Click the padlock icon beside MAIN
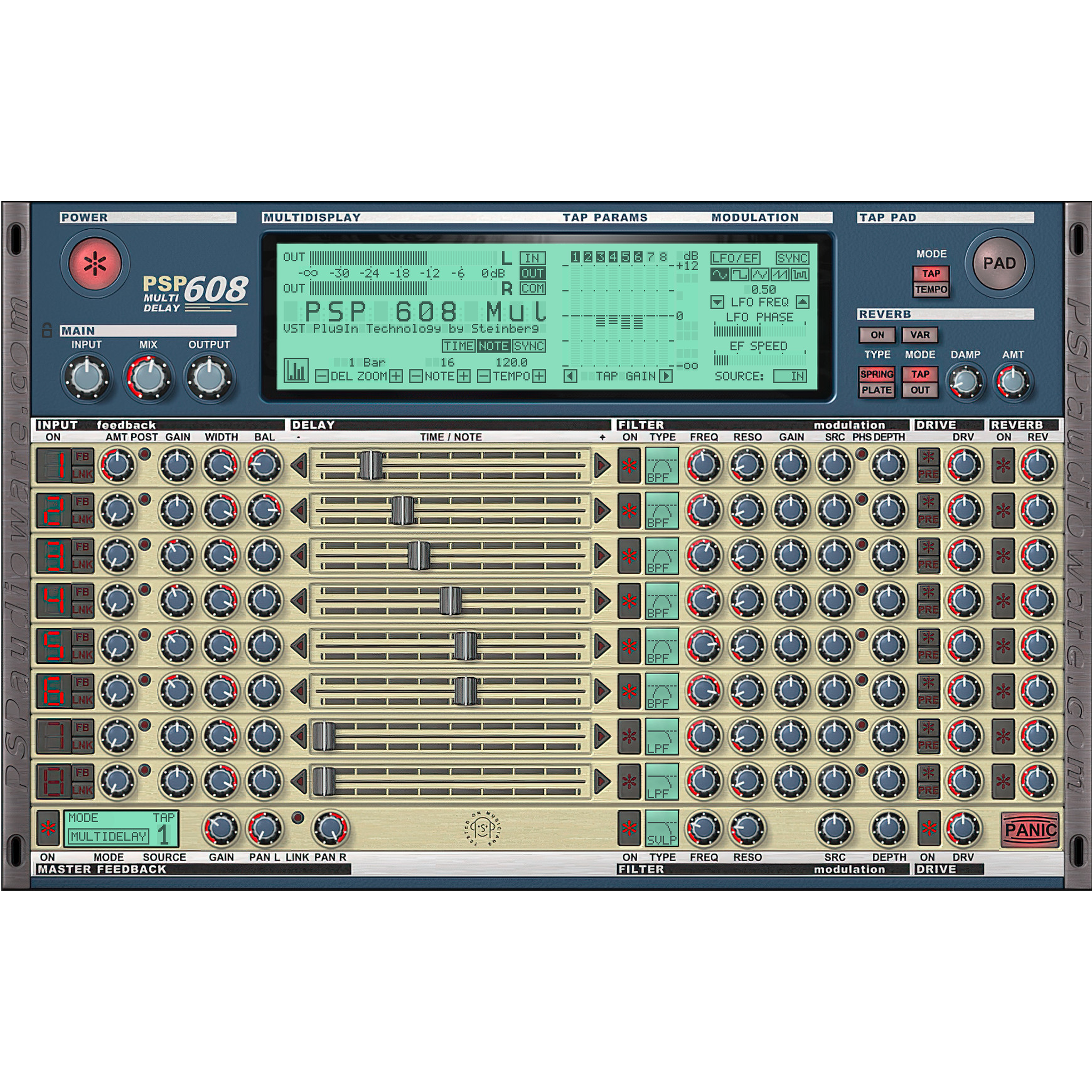The image size is (1092, 1092). (47, 330)
